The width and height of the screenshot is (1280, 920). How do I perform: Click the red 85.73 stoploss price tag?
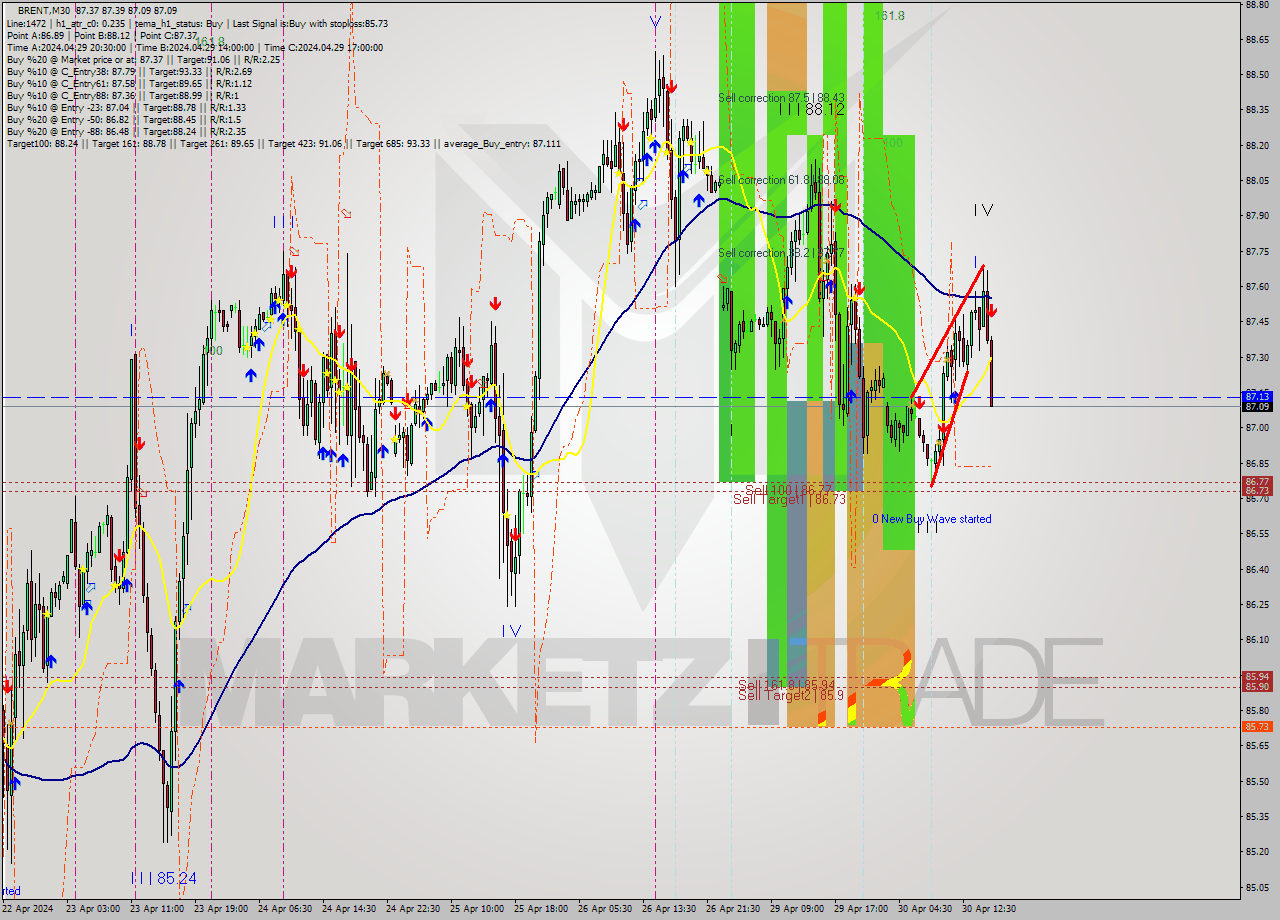pyautogui.click(x=1257, y=727)
